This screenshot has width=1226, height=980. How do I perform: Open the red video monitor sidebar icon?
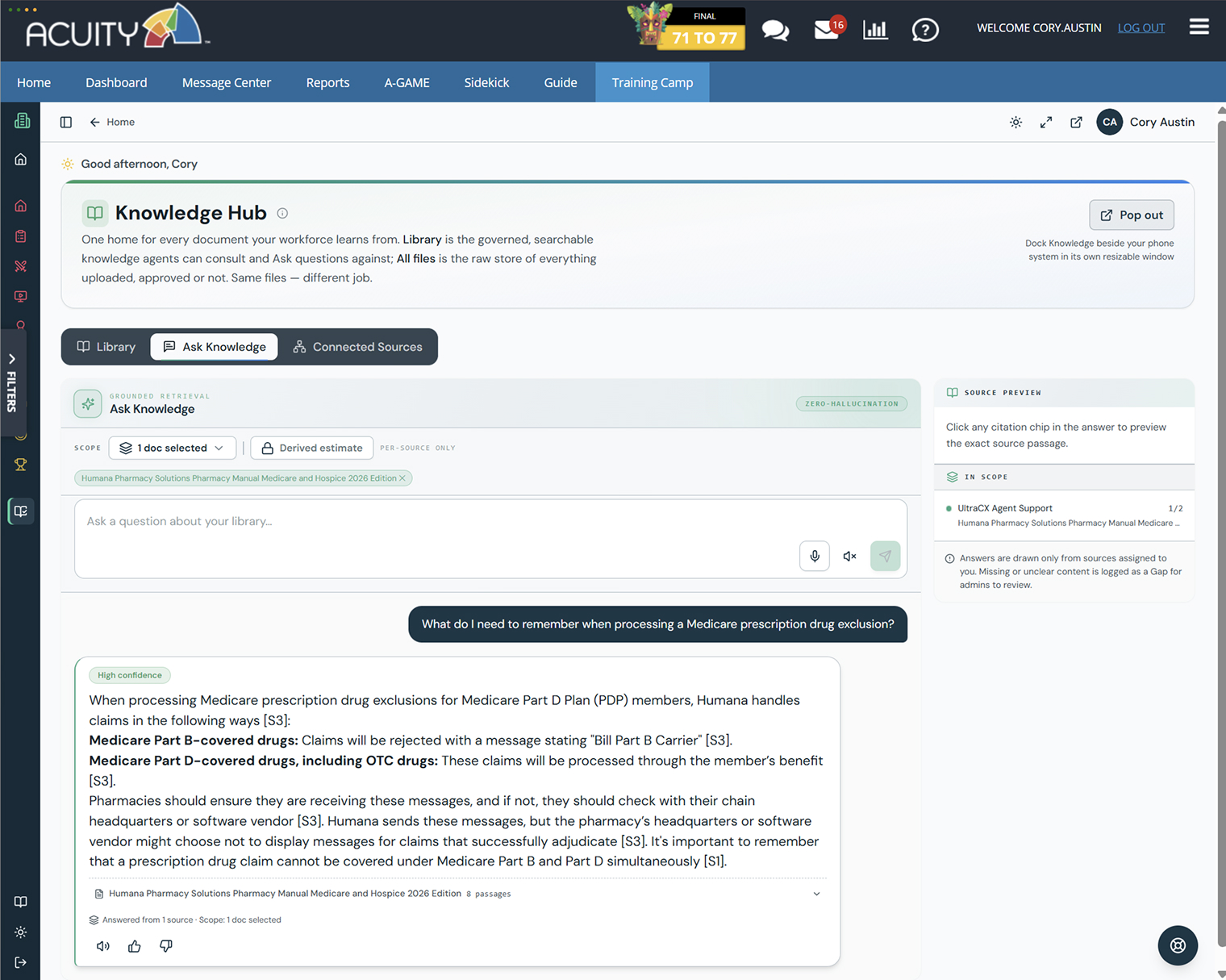click(21, 297)
